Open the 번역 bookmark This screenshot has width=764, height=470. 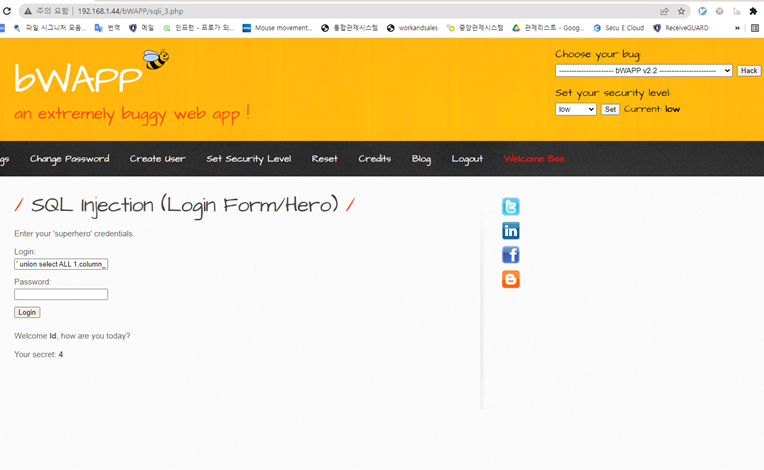pos(107,28)
